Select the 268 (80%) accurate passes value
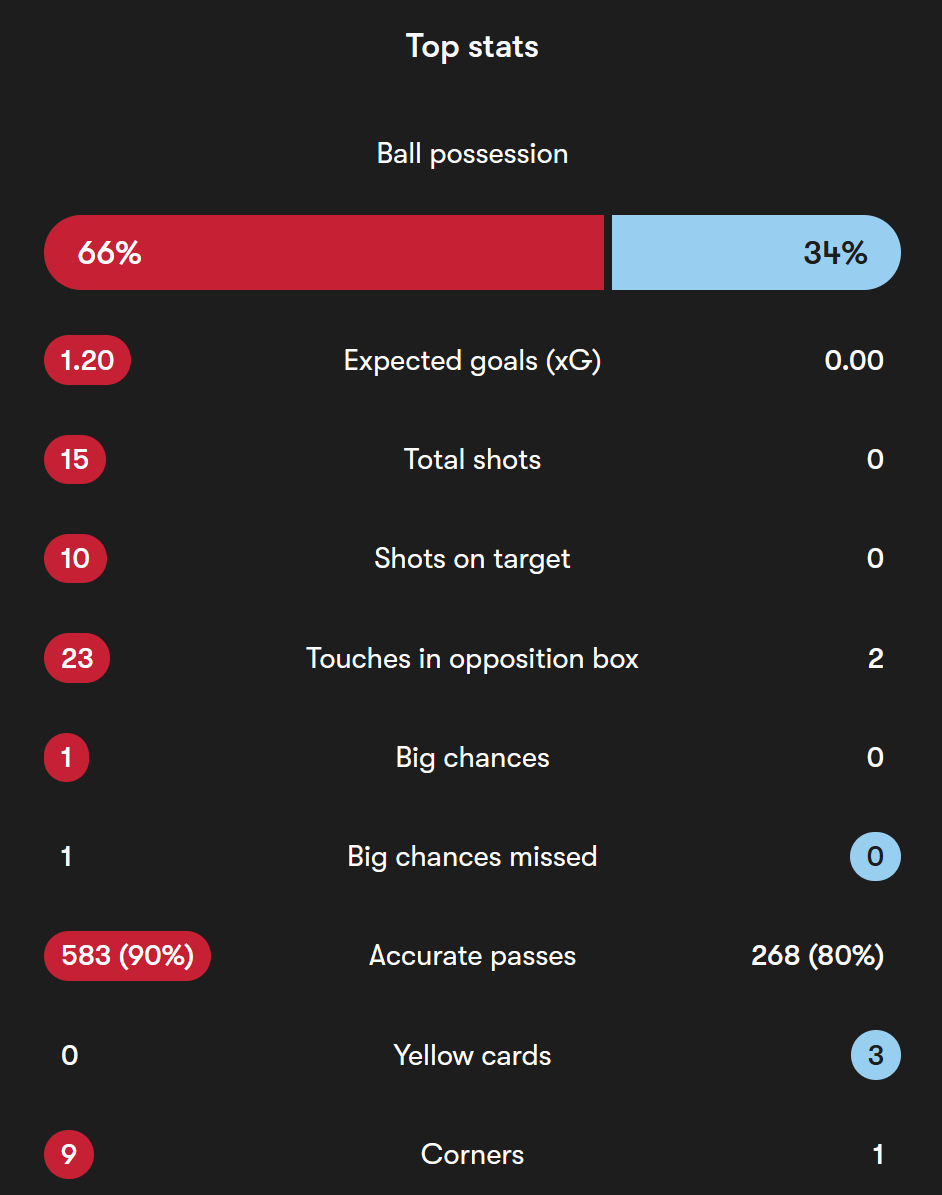 [x=818, y=956]
